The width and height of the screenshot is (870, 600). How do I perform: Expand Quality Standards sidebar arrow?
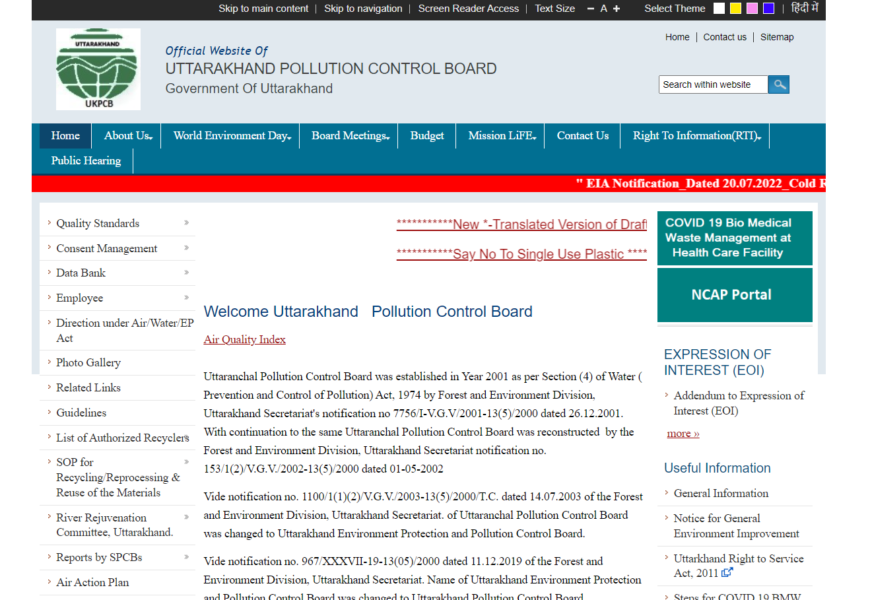[186, 223]
